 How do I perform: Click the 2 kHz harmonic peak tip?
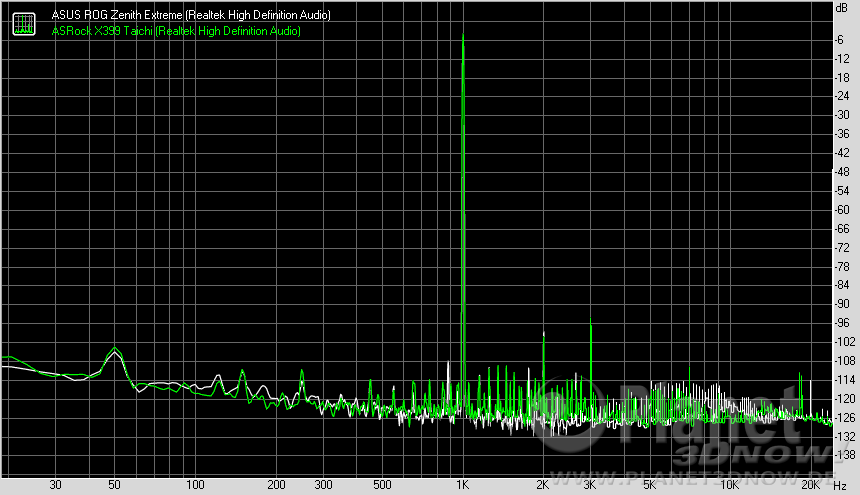[544, 333]
